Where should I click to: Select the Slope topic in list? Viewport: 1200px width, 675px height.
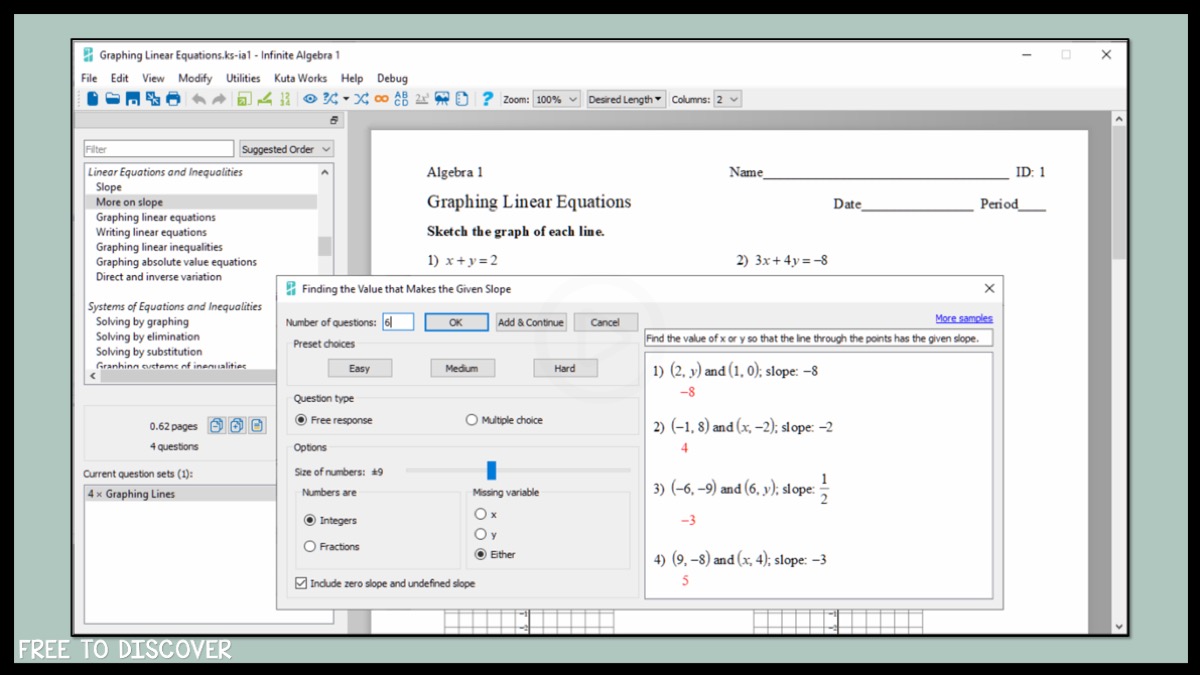(x=109, y=187)
